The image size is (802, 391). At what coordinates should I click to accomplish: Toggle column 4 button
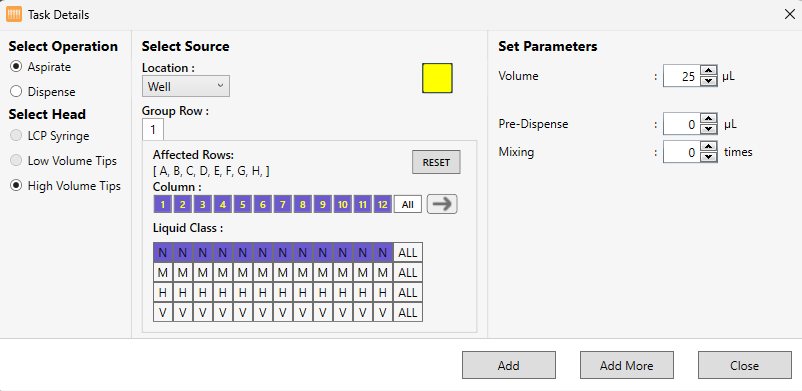pos(222,204)
